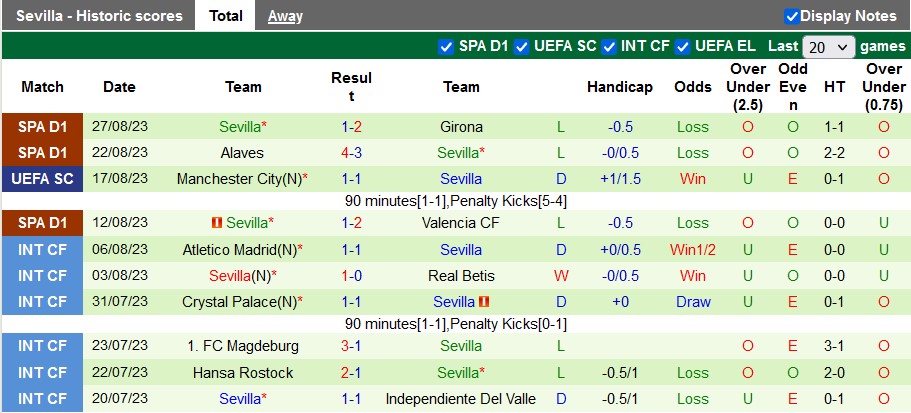The width and height of the screenshot is (911, 413).
Task: Open Independiente Del Valle team link
Action: [461, 399]
